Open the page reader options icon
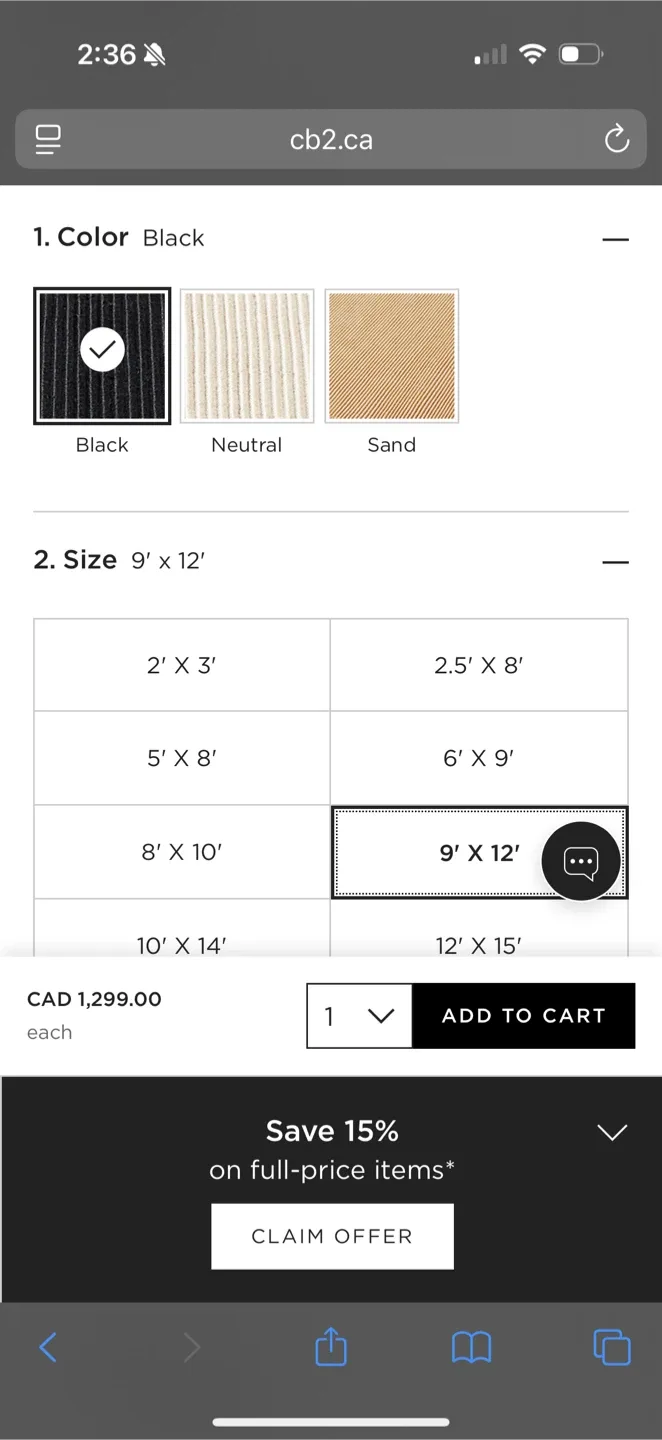This screenshot has height=1440, width=662. tap(47, 139)
